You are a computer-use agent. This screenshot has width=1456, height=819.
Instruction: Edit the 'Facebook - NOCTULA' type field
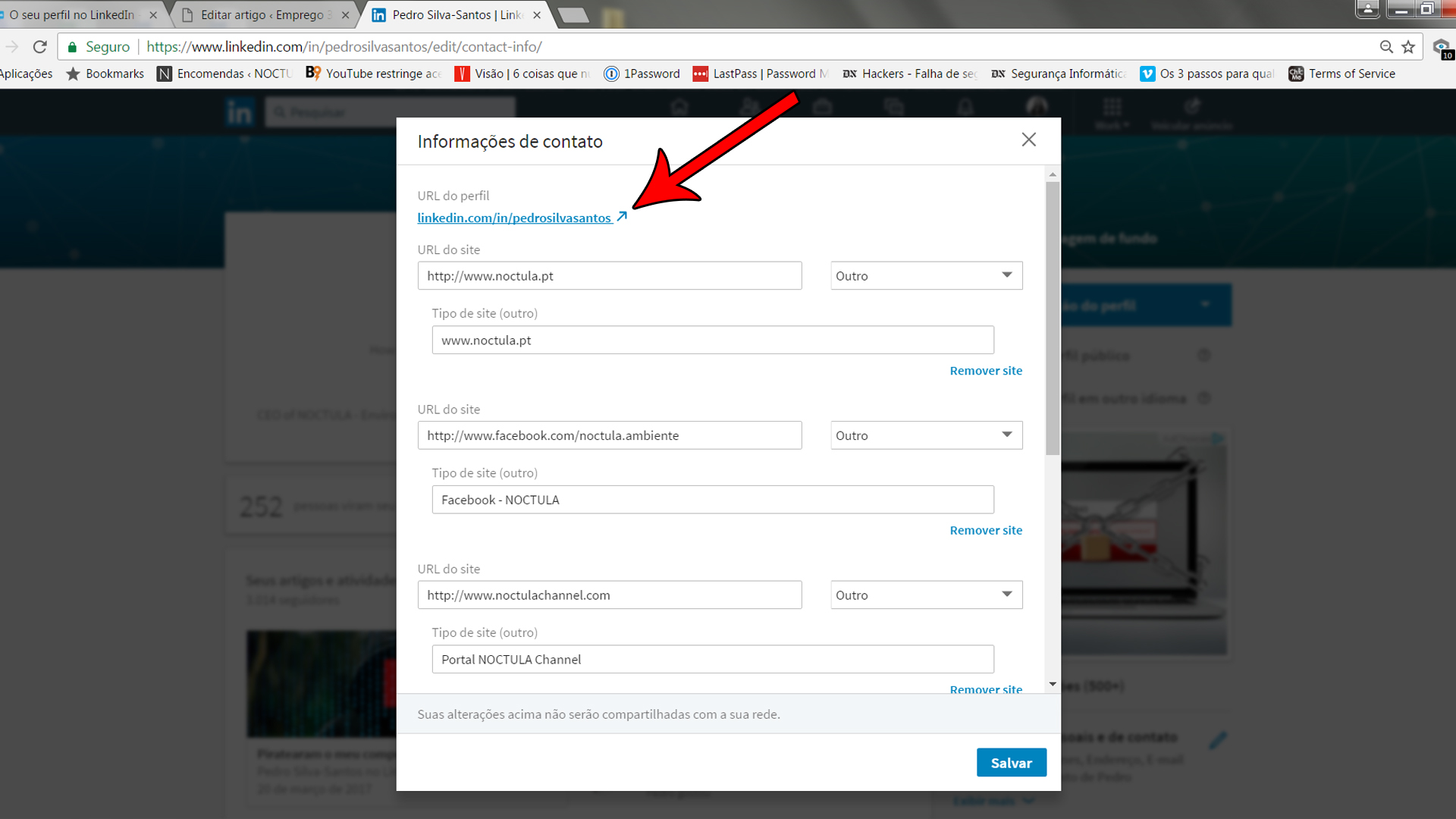point(713,500)
